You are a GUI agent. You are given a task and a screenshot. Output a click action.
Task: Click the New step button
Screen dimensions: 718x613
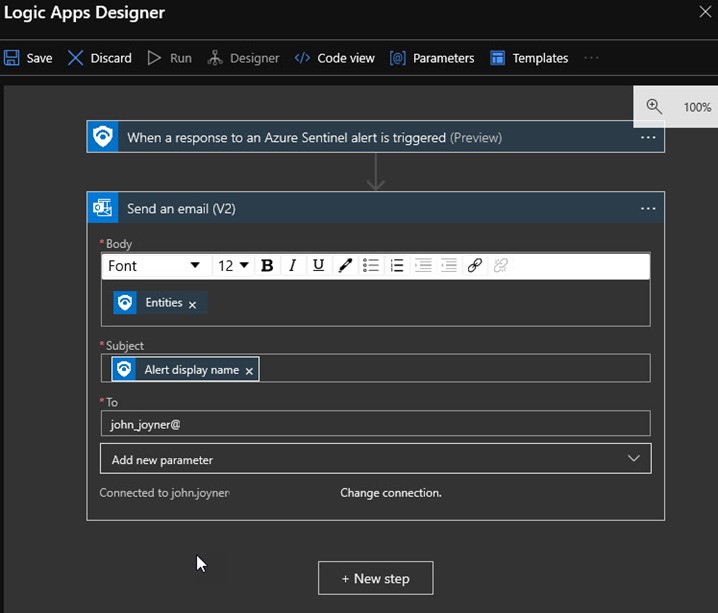pyautogui.click(x=376, y=579)
